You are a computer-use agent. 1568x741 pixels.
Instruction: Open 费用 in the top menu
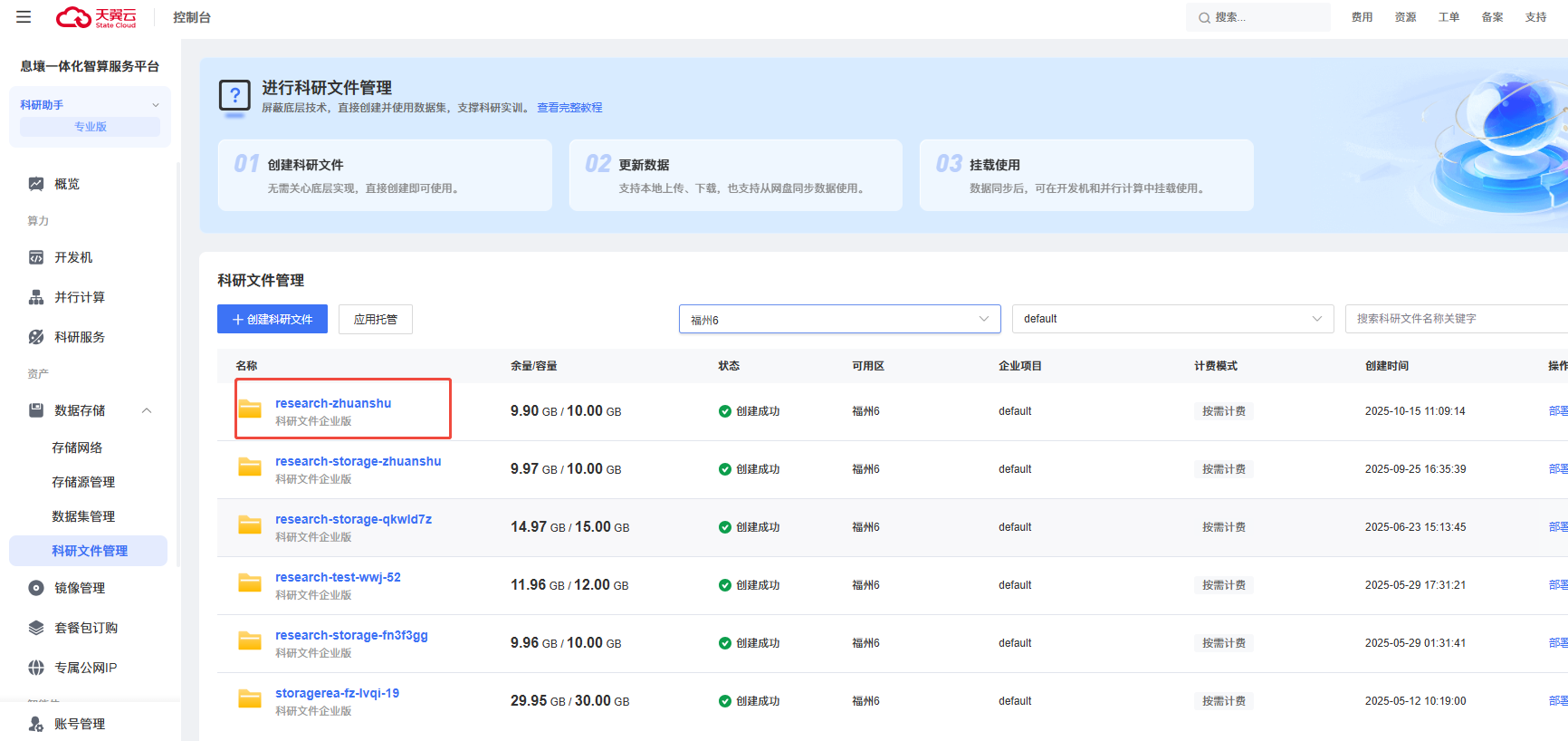click(1362, 17)
